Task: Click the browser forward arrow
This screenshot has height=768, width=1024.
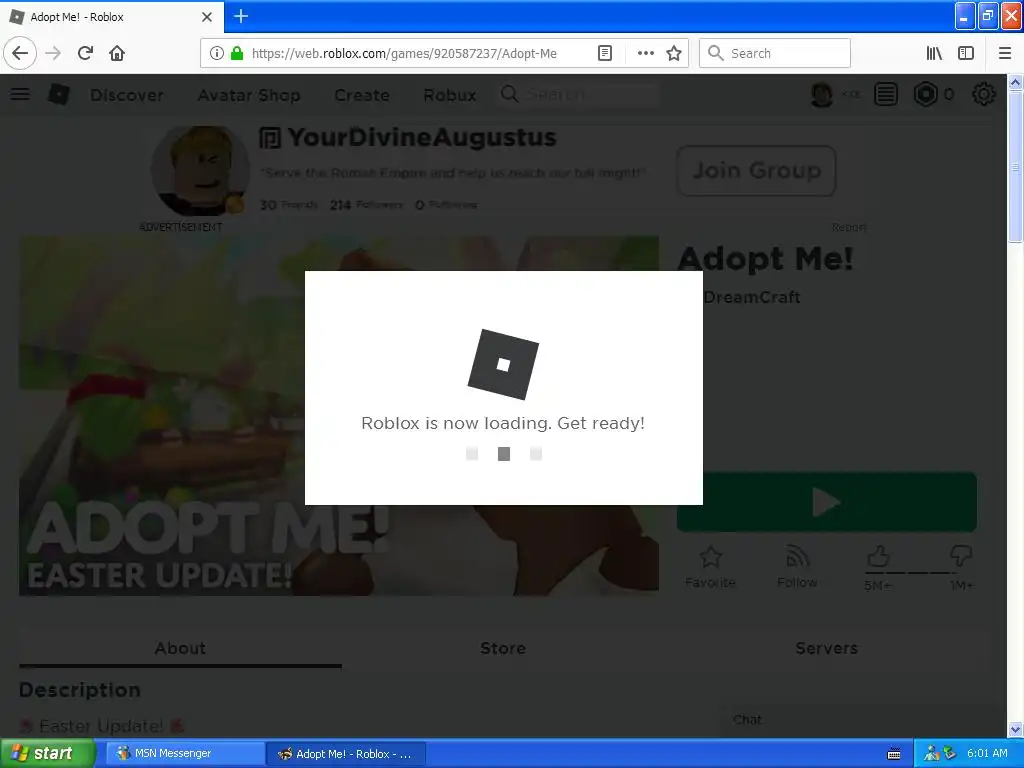Action: pos(53,53)
